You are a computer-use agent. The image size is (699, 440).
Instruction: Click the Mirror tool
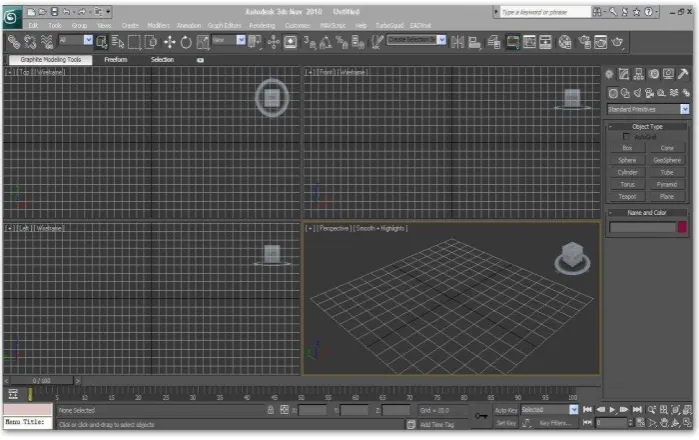click(457, 42)
